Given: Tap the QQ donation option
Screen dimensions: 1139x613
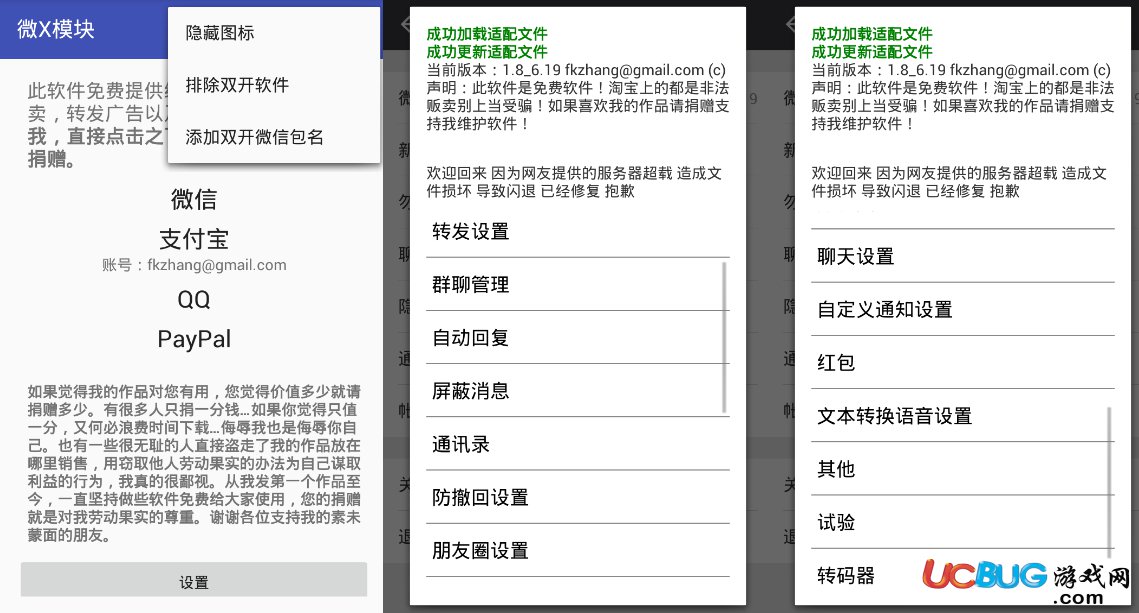Looking at the screenshot, I should tap(194, 299).
